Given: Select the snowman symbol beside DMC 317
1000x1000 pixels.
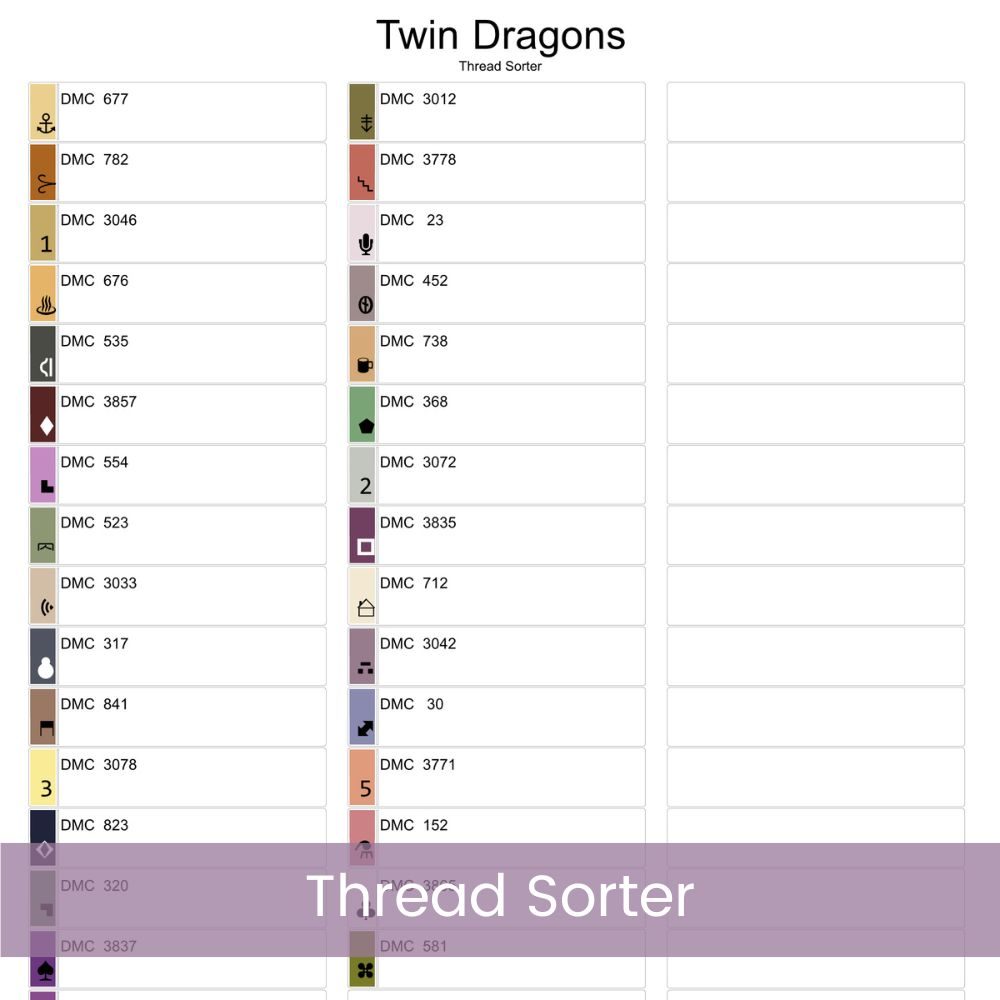Looking at the screenshot, I should point(46,667).
